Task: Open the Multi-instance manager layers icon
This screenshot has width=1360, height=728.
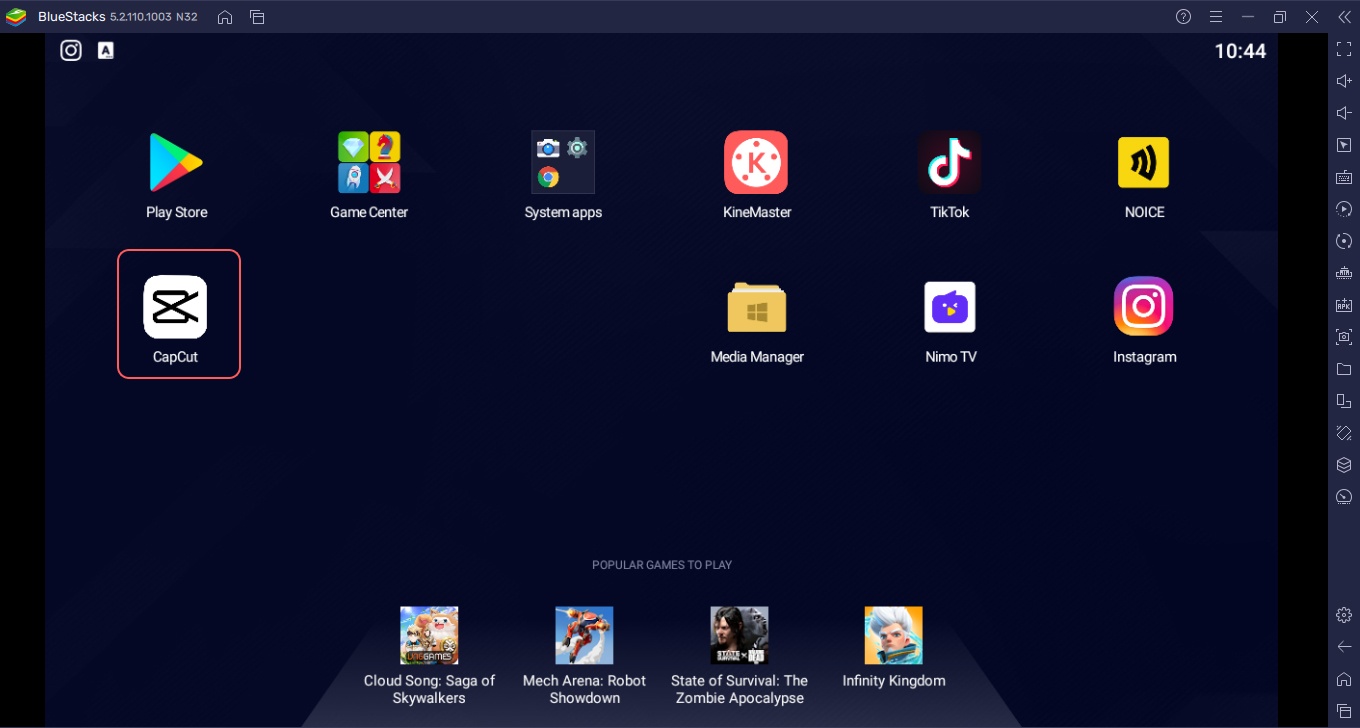Action: 1344,465
